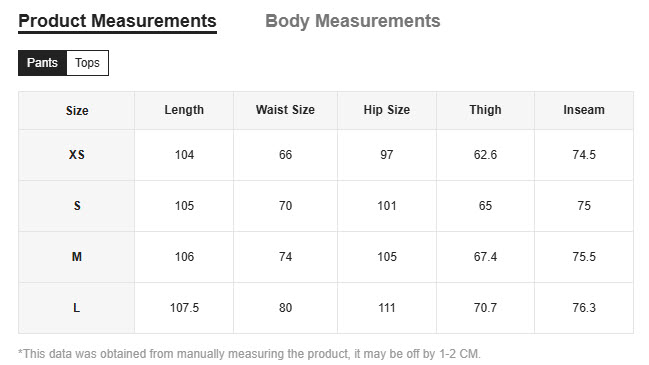Click the L hip size value 111
This screenshot has height=365, width=649.
(x=387, y=308)
